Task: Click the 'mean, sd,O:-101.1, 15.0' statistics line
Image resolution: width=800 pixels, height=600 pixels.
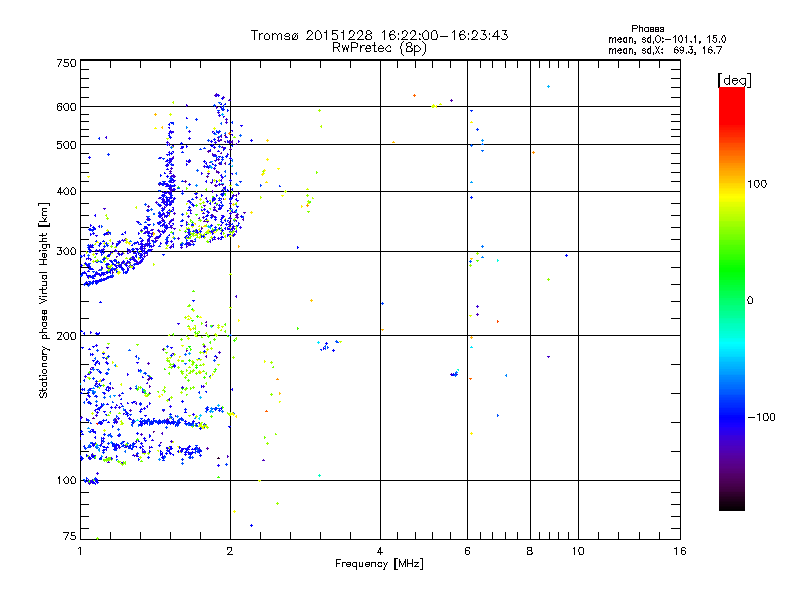Action: [x=667, y=39]
